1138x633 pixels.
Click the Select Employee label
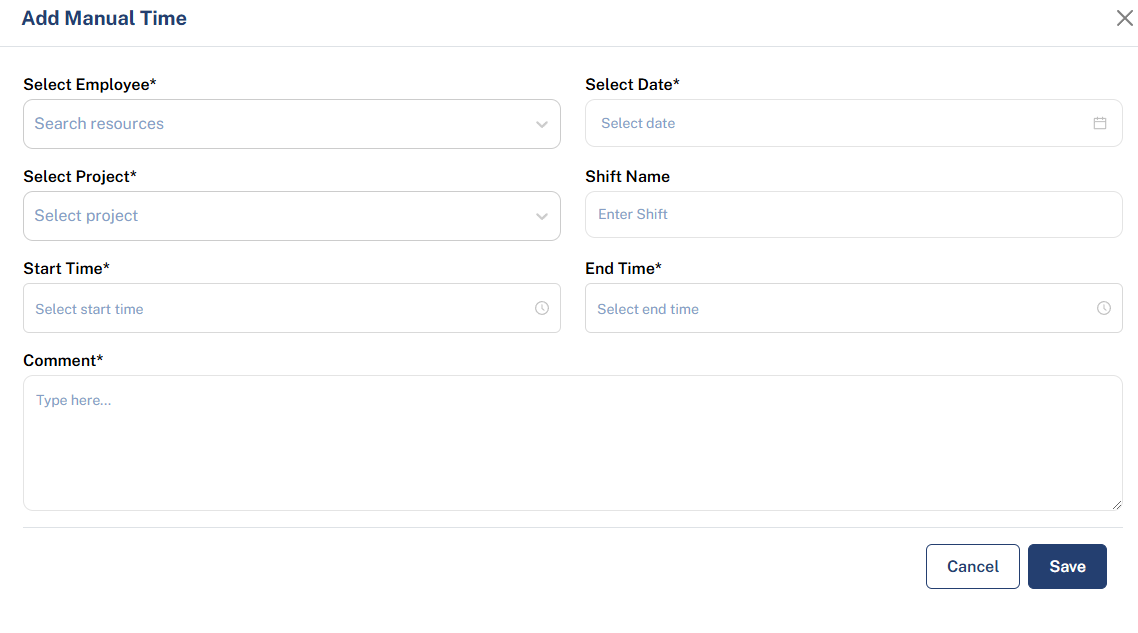point(89,84)
